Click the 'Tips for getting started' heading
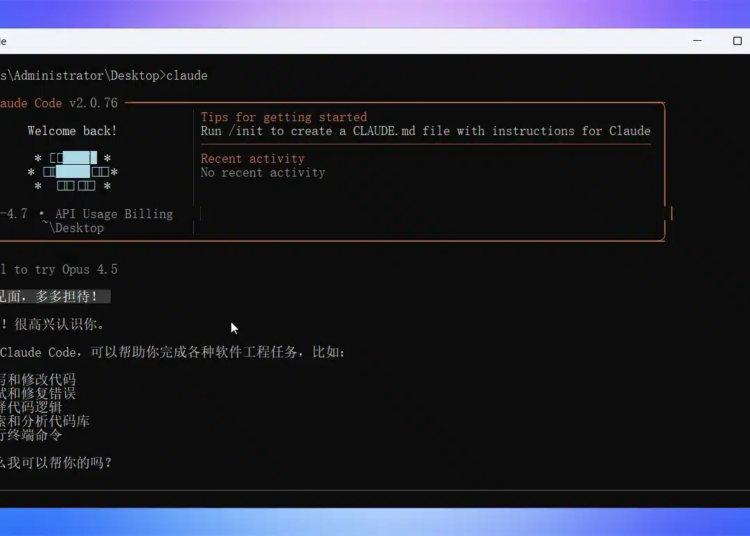Image resolution: width=750 pixels, height=536 pixels. click(x=284, y=117)
